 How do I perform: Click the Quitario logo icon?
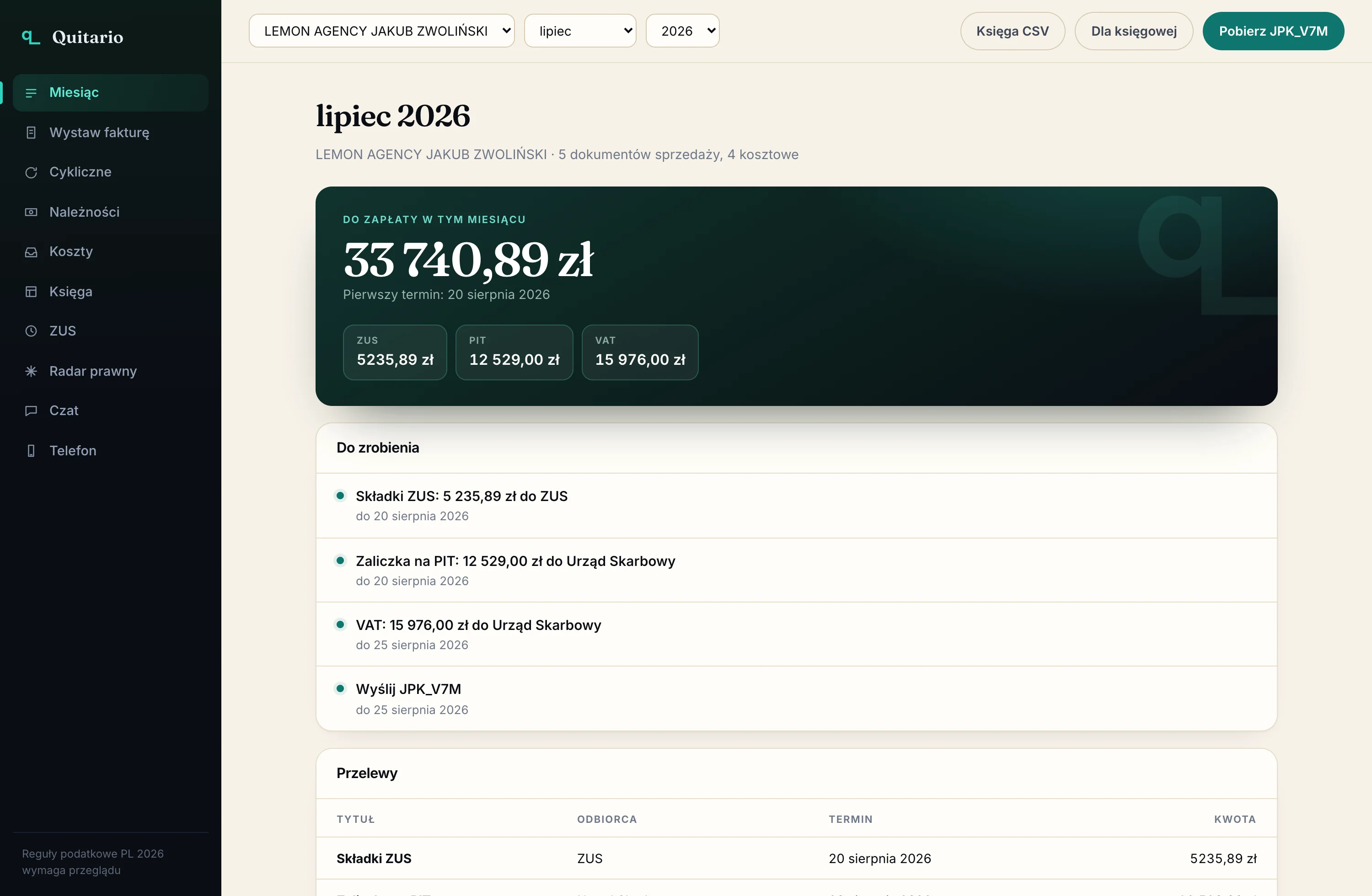[31, 37]
